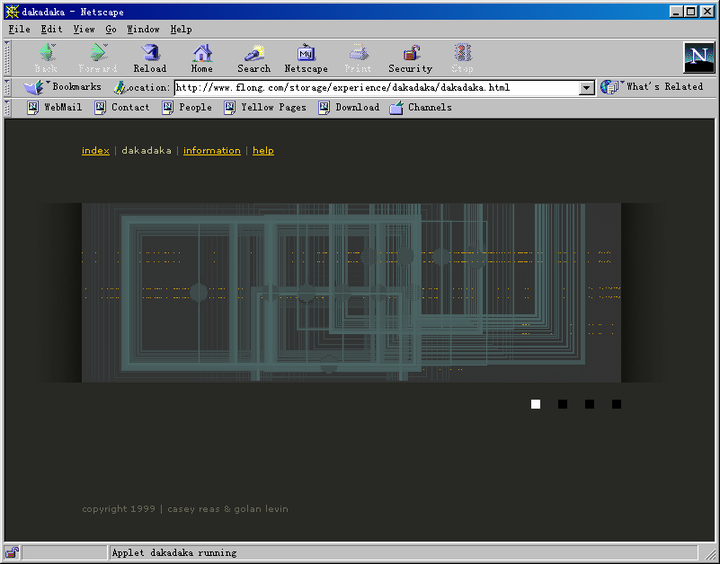Image resolution: width=720 pixels, height=564 pixels.
Task: Follow the index link
Action: [95, 151]
